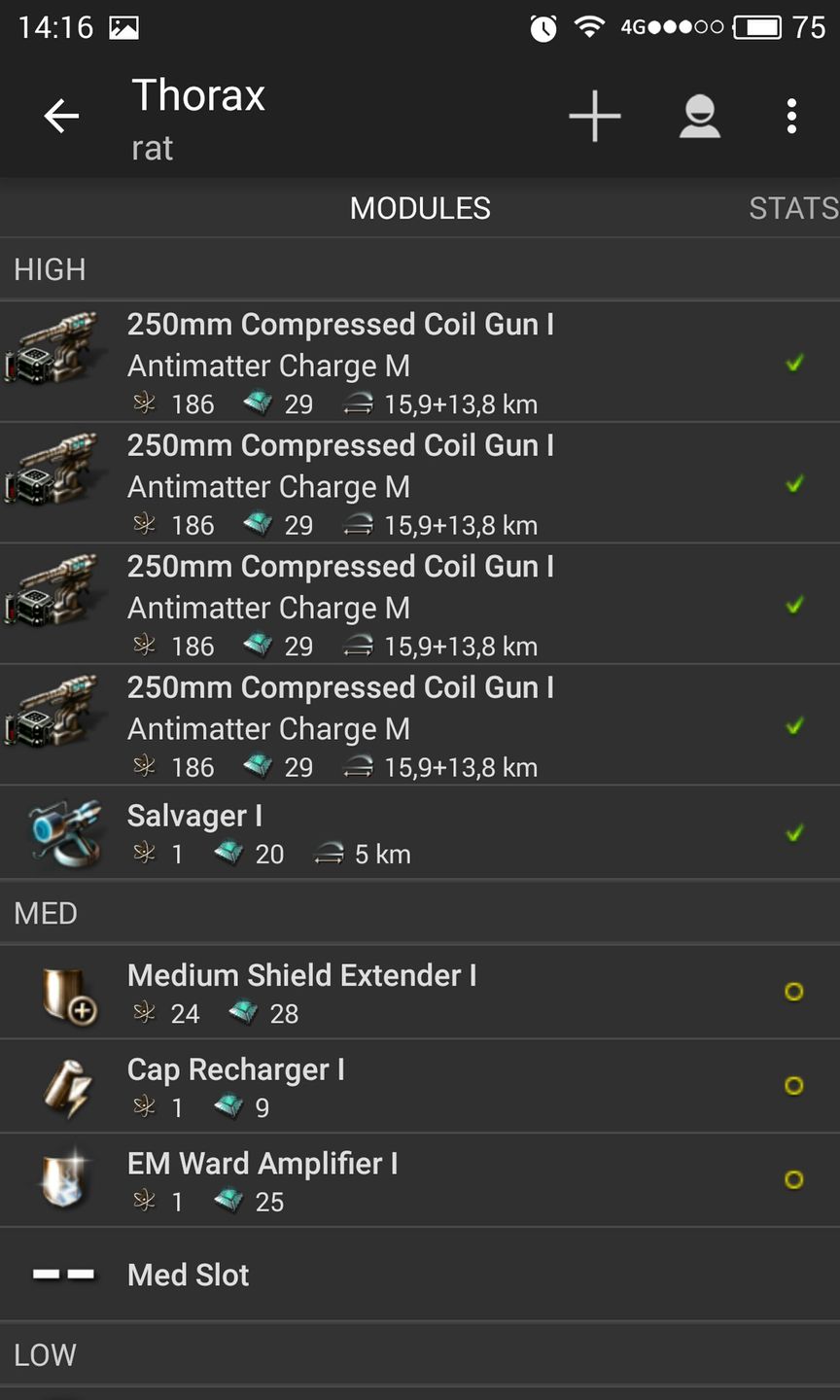The height and width of the screenshot is (1400, 840).
Task: Switch to the STATS tab
Action: point(792,208)
